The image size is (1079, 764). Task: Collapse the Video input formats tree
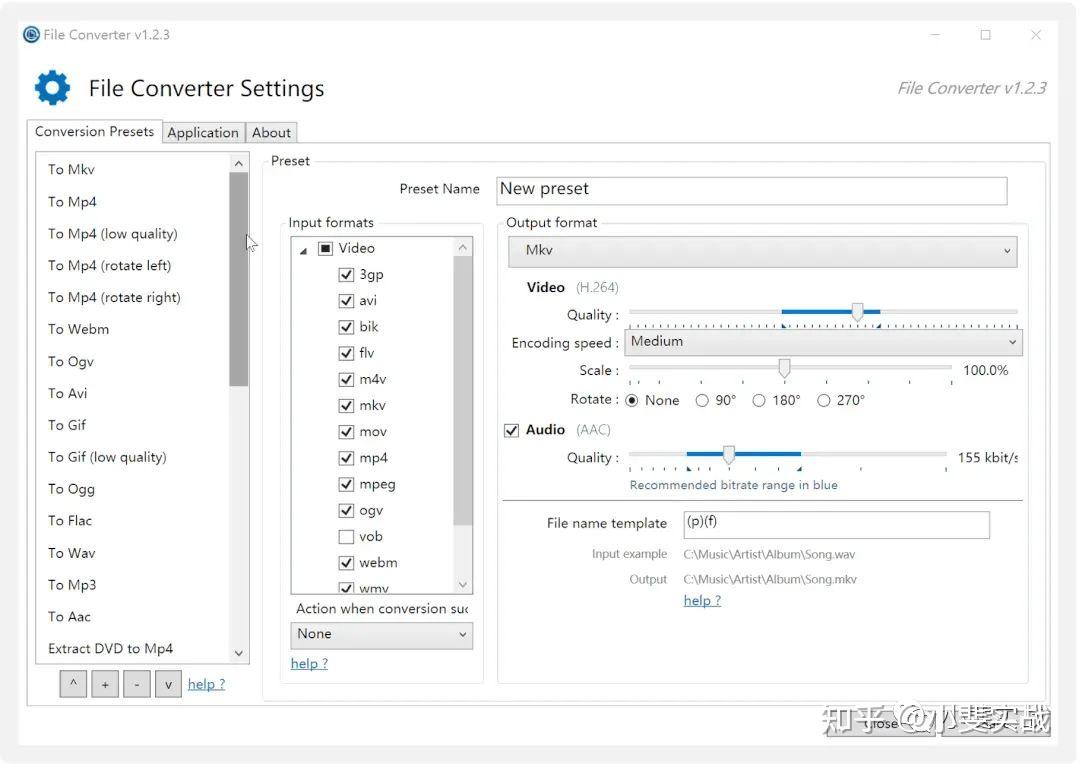[x=304, y=249]
